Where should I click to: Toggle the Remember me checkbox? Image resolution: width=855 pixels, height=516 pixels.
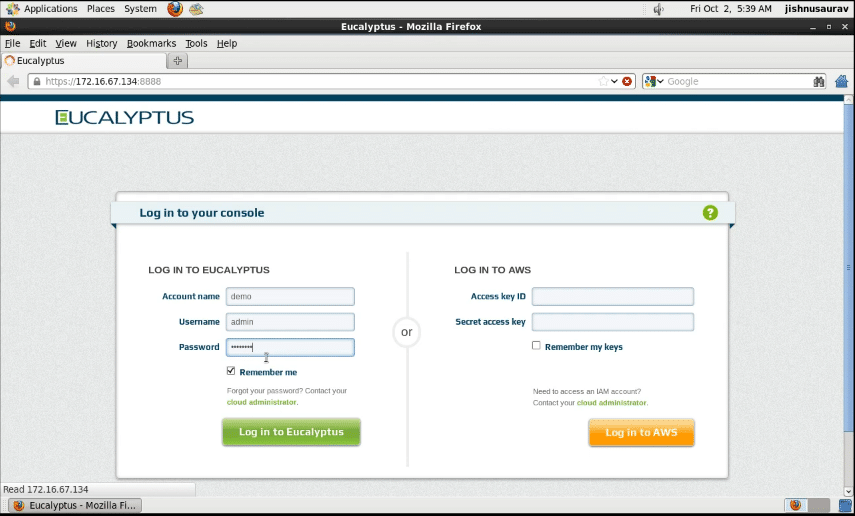(231, 371)
